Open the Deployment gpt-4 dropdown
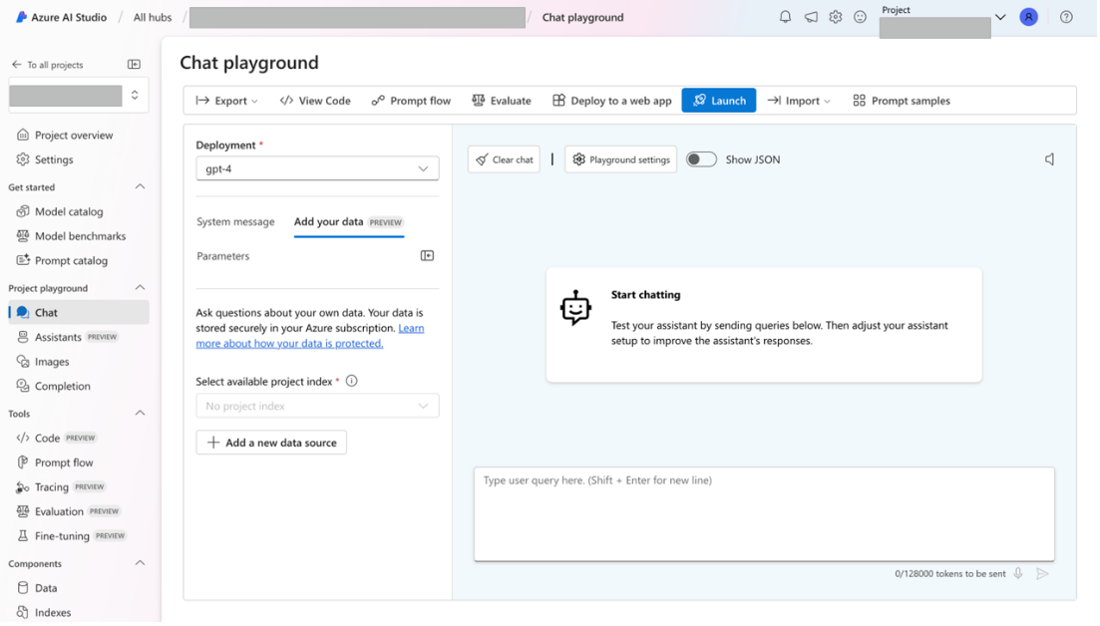This screenshot has width=1100, height=626. [317, 168]
